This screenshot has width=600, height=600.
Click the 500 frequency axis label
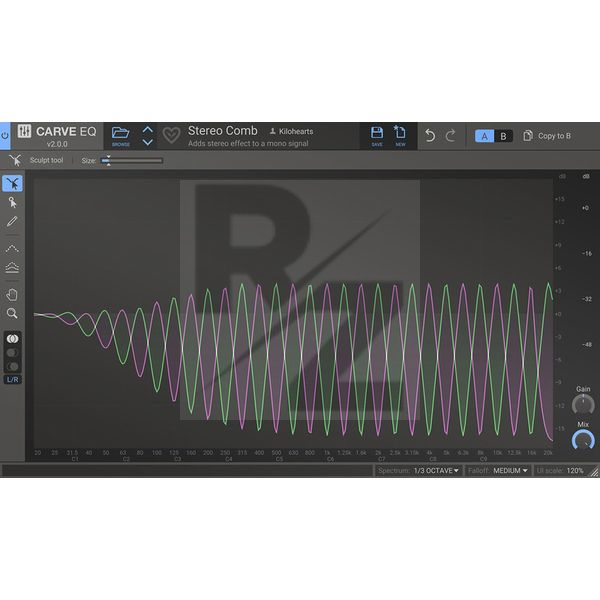(x=276, y=453)
